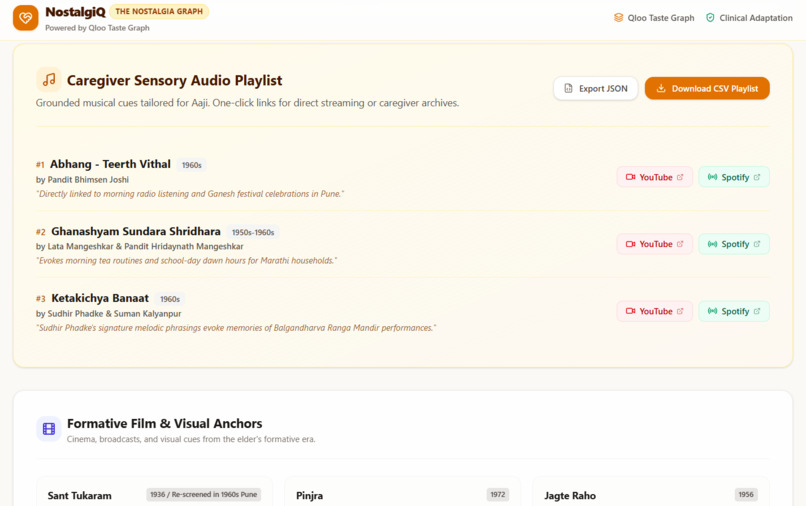
Task: Click the morning tea routines quote
Action: (187, 261)
